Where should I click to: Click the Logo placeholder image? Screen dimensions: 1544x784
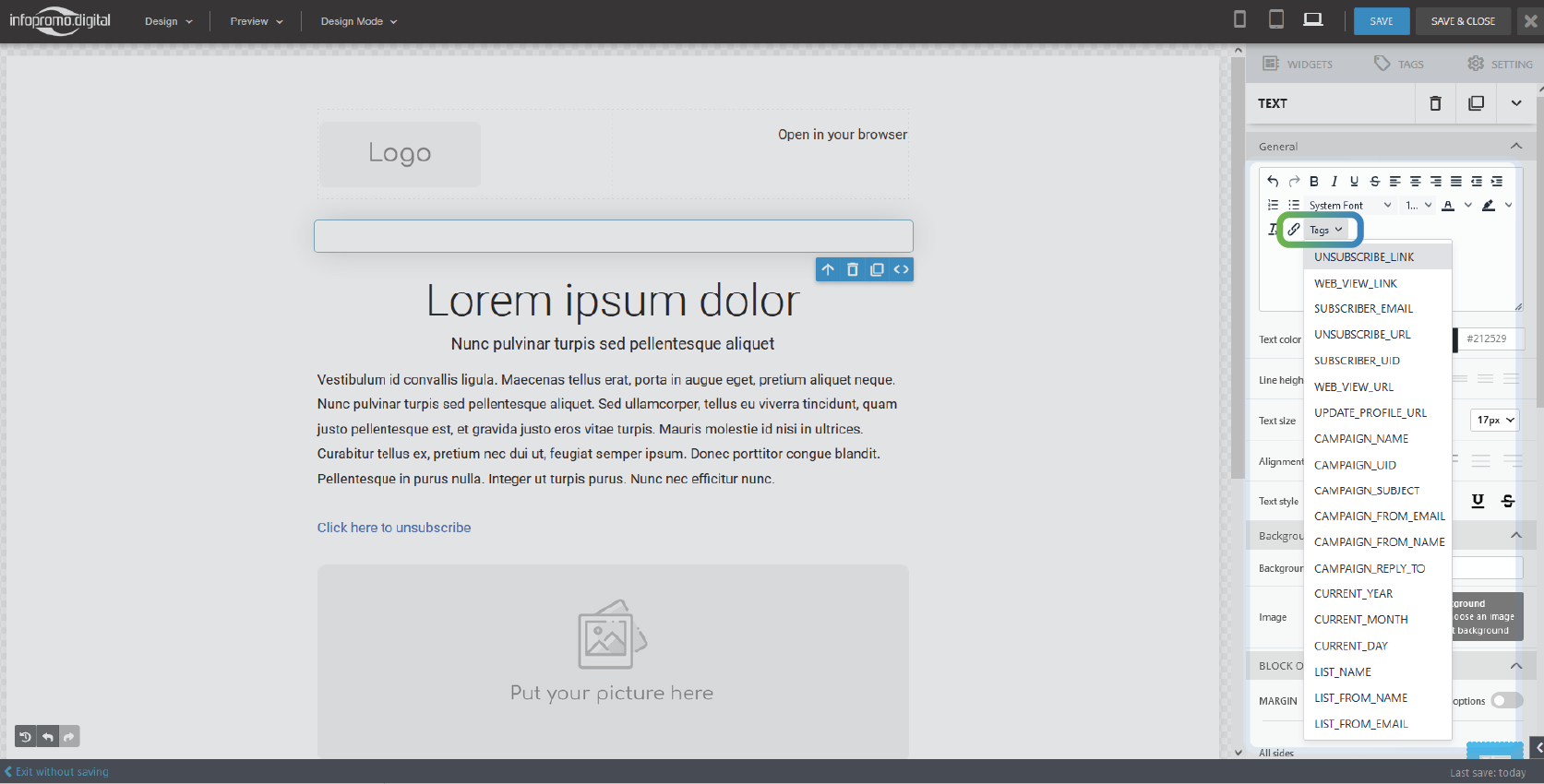click(x=400, y=154)
